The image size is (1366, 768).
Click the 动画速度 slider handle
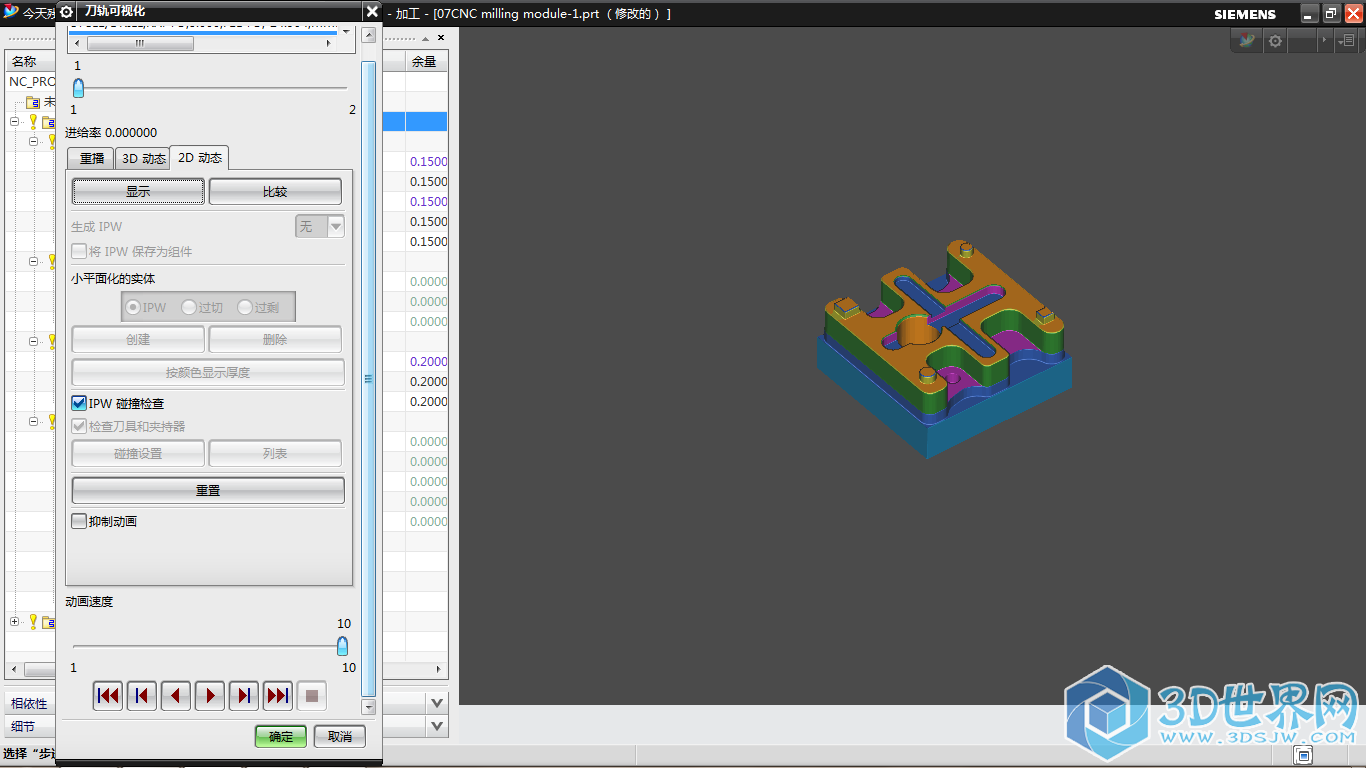pyautogui.click(x=342, y=646)
